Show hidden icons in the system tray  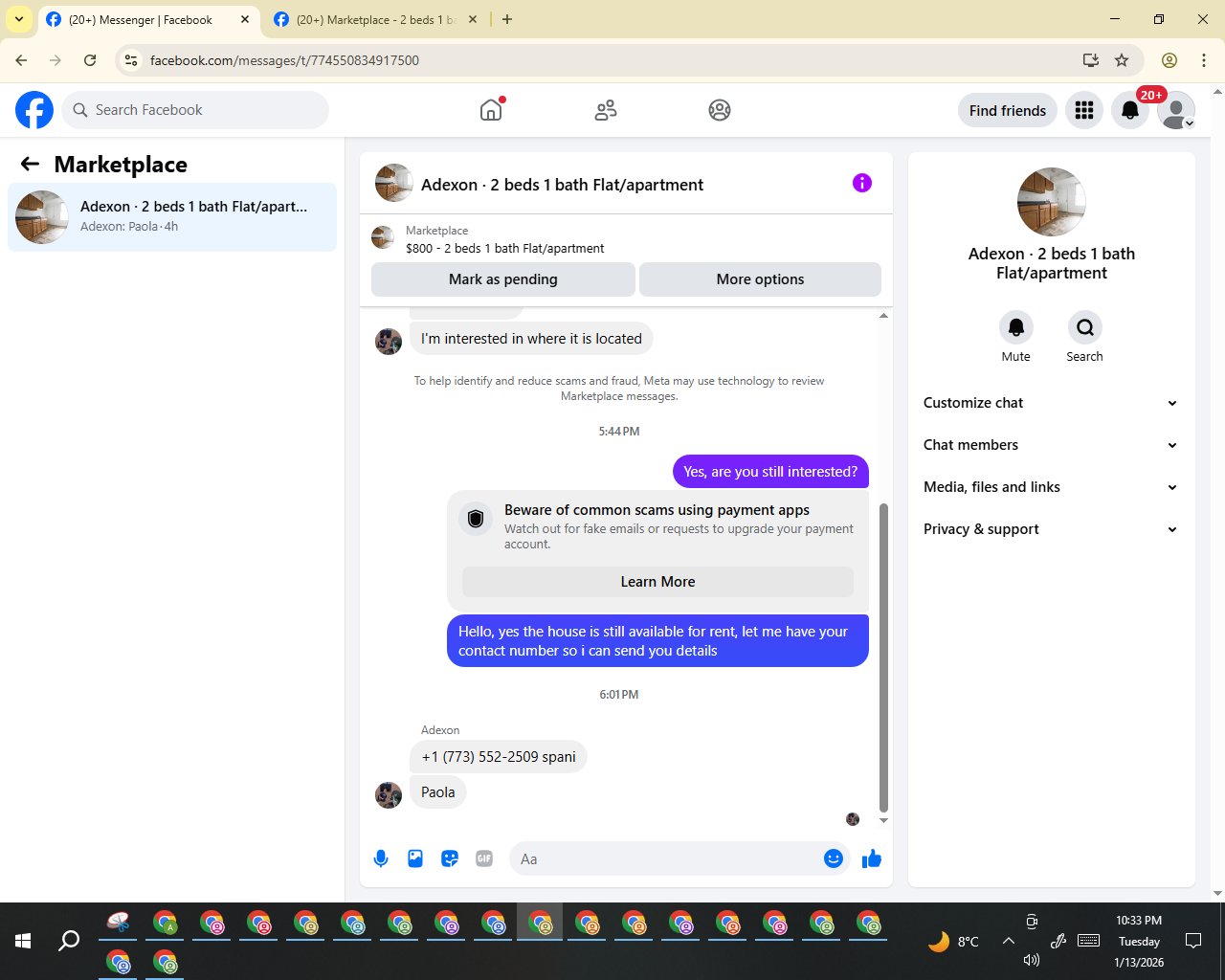tap(1009, 941)
